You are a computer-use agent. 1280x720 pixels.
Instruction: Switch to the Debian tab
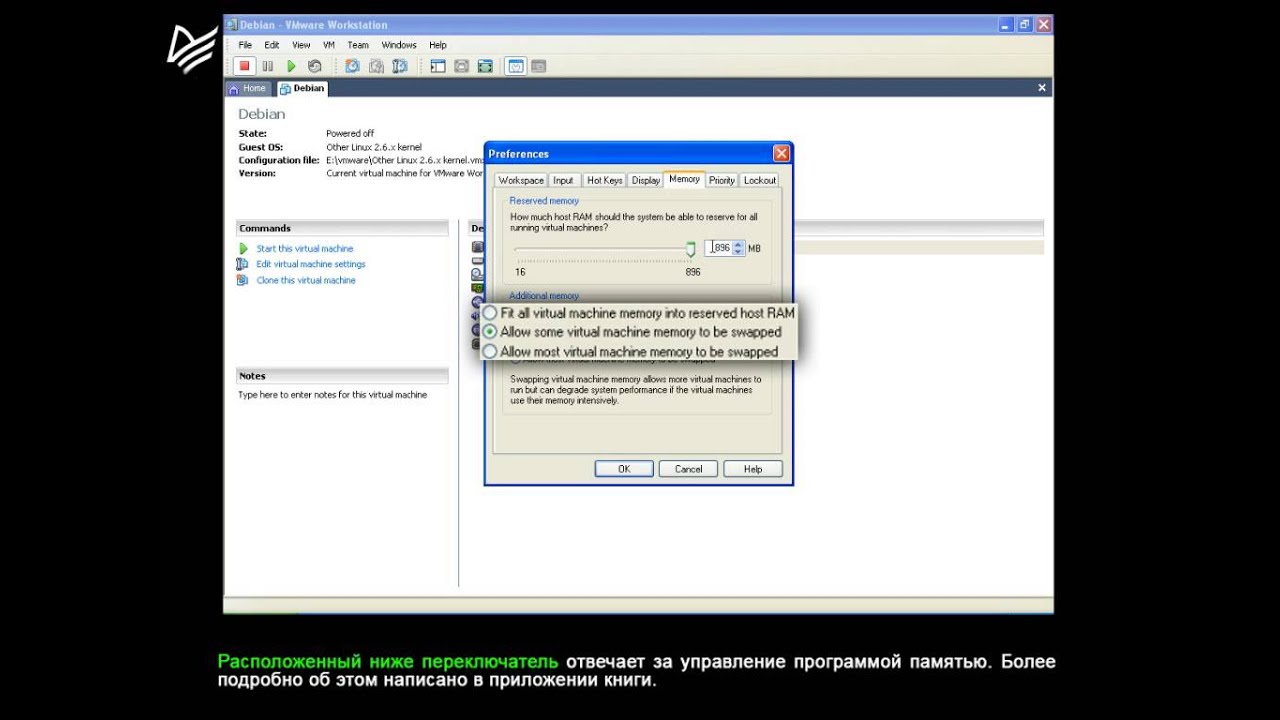pyautogui.click(x=302, y=88)
